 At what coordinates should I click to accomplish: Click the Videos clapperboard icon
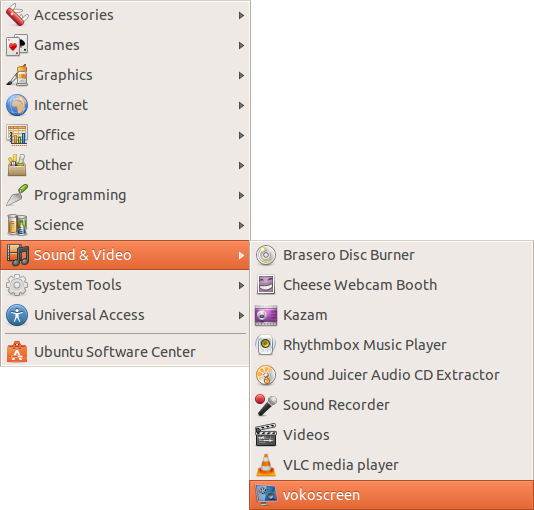pos(266,435)
